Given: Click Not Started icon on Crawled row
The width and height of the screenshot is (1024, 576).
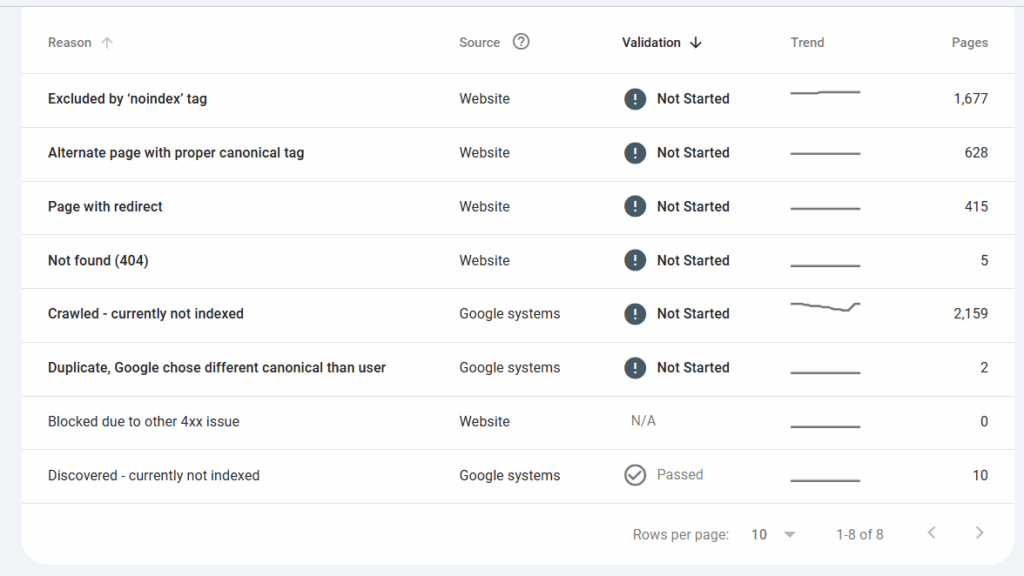Looking at the screenshot, I should tap(635, 313).
